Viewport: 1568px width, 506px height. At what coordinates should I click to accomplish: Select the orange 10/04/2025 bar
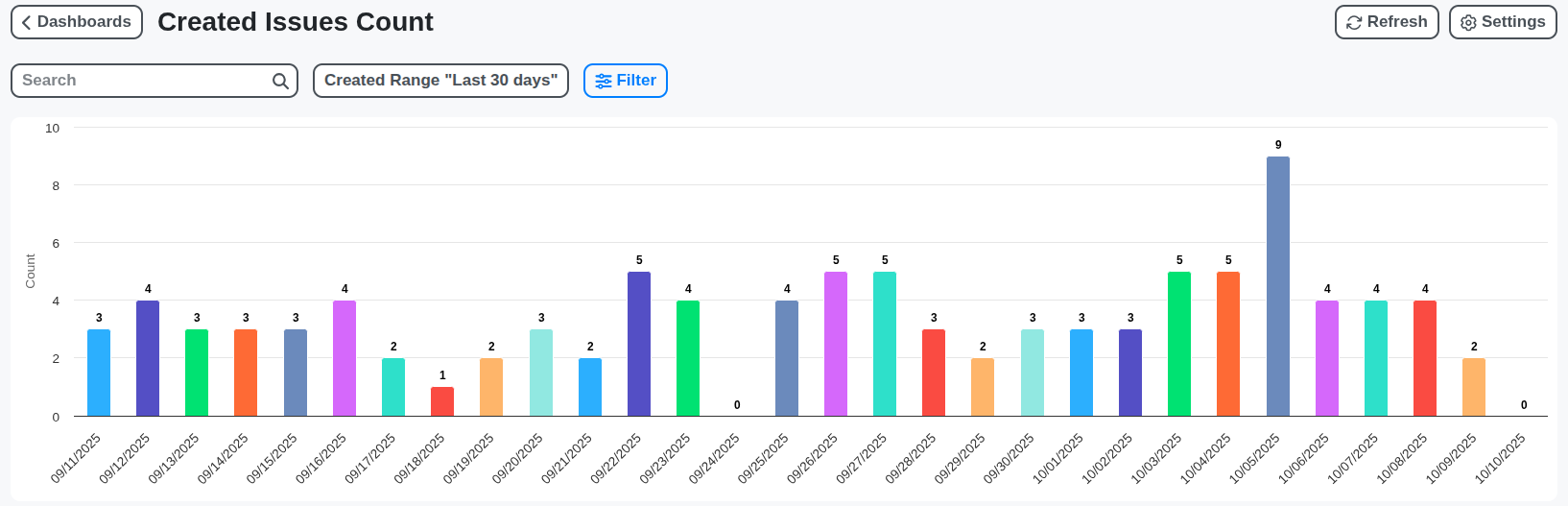pyautogui.click(x=1228, y=344)
